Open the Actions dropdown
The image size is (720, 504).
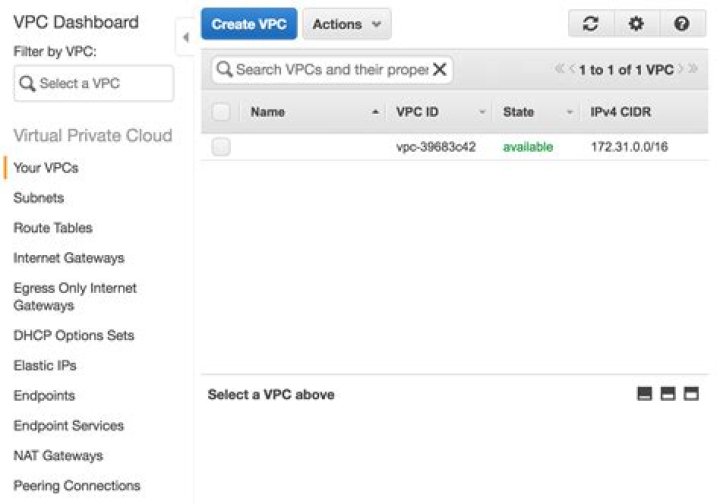(x=347, y=24)
